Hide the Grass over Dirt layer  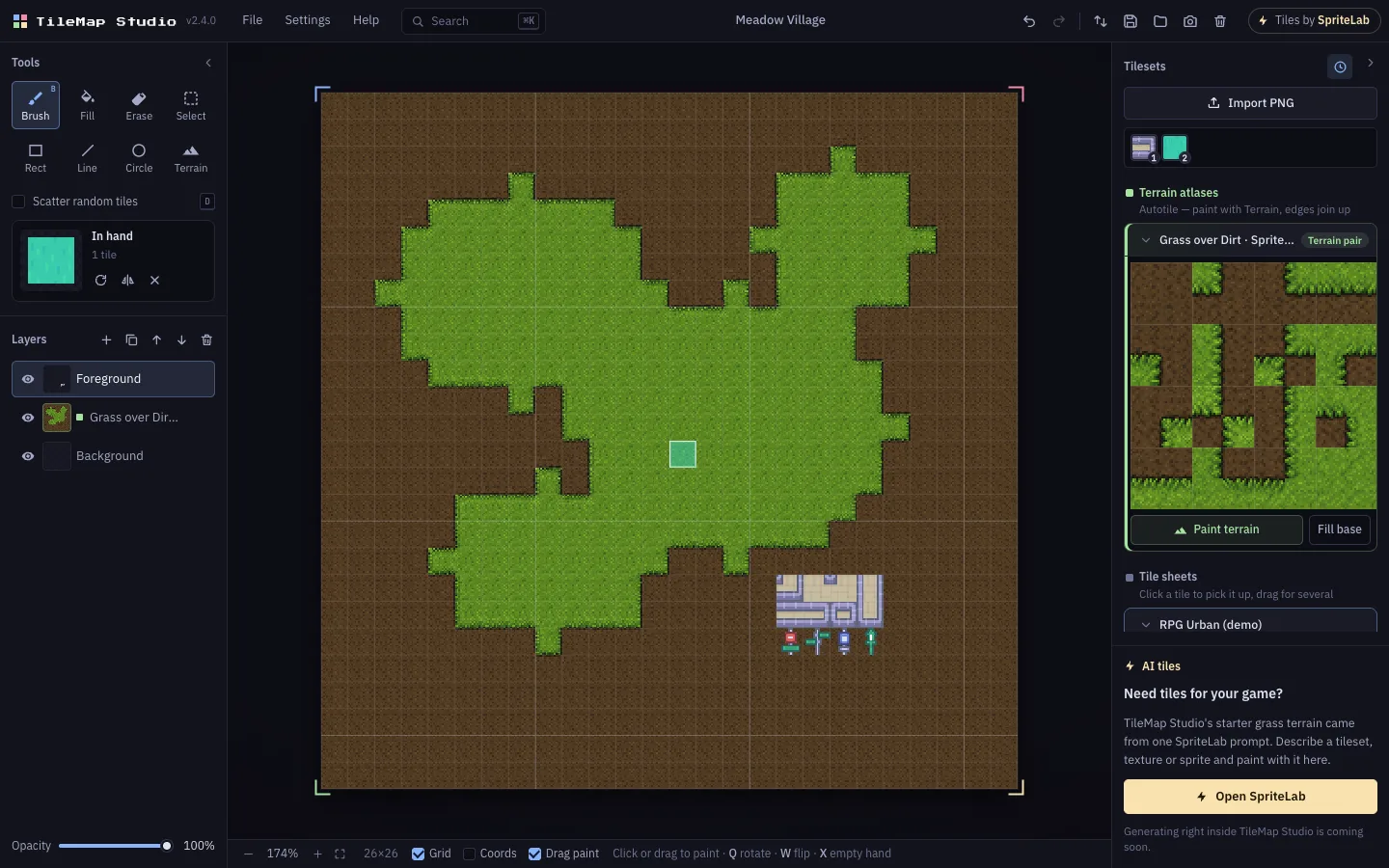28,418
